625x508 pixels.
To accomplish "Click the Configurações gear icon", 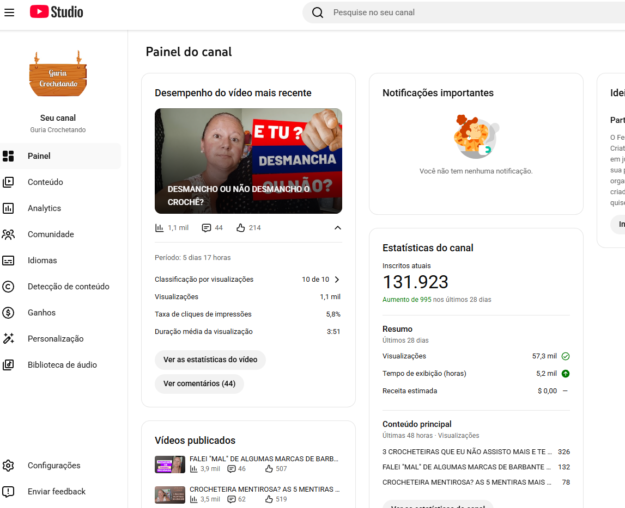I will (x=8, y=465).
